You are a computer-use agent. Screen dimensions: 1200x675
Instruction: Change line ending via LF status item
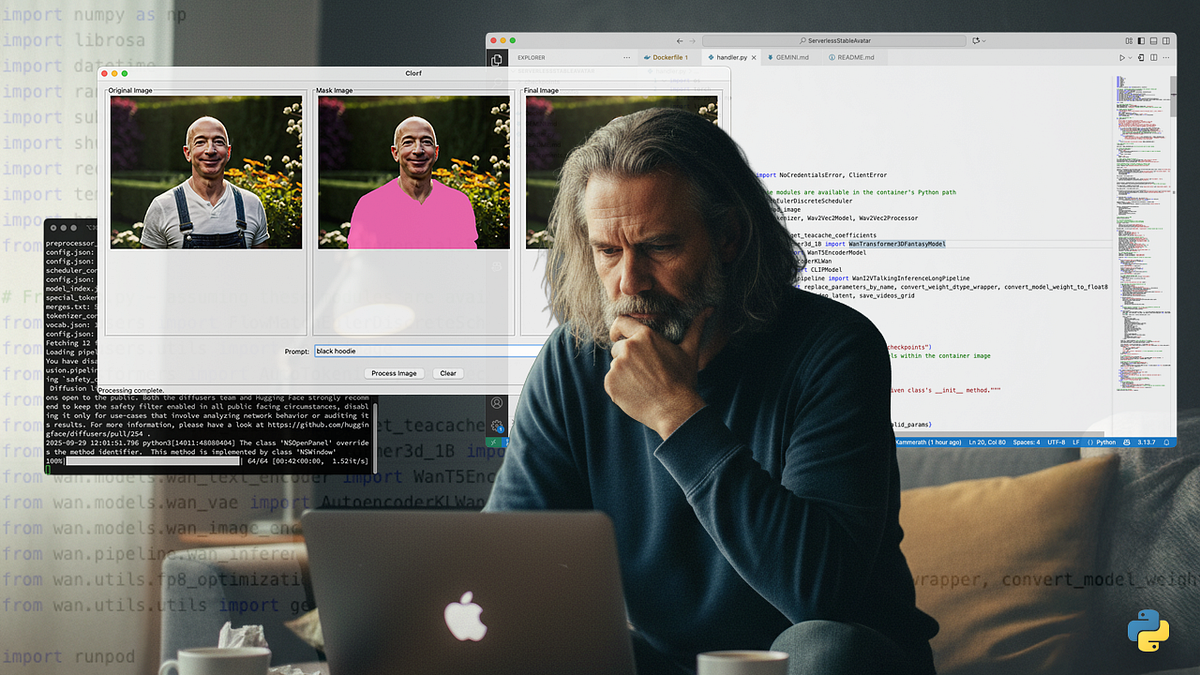pos(1076,442)
